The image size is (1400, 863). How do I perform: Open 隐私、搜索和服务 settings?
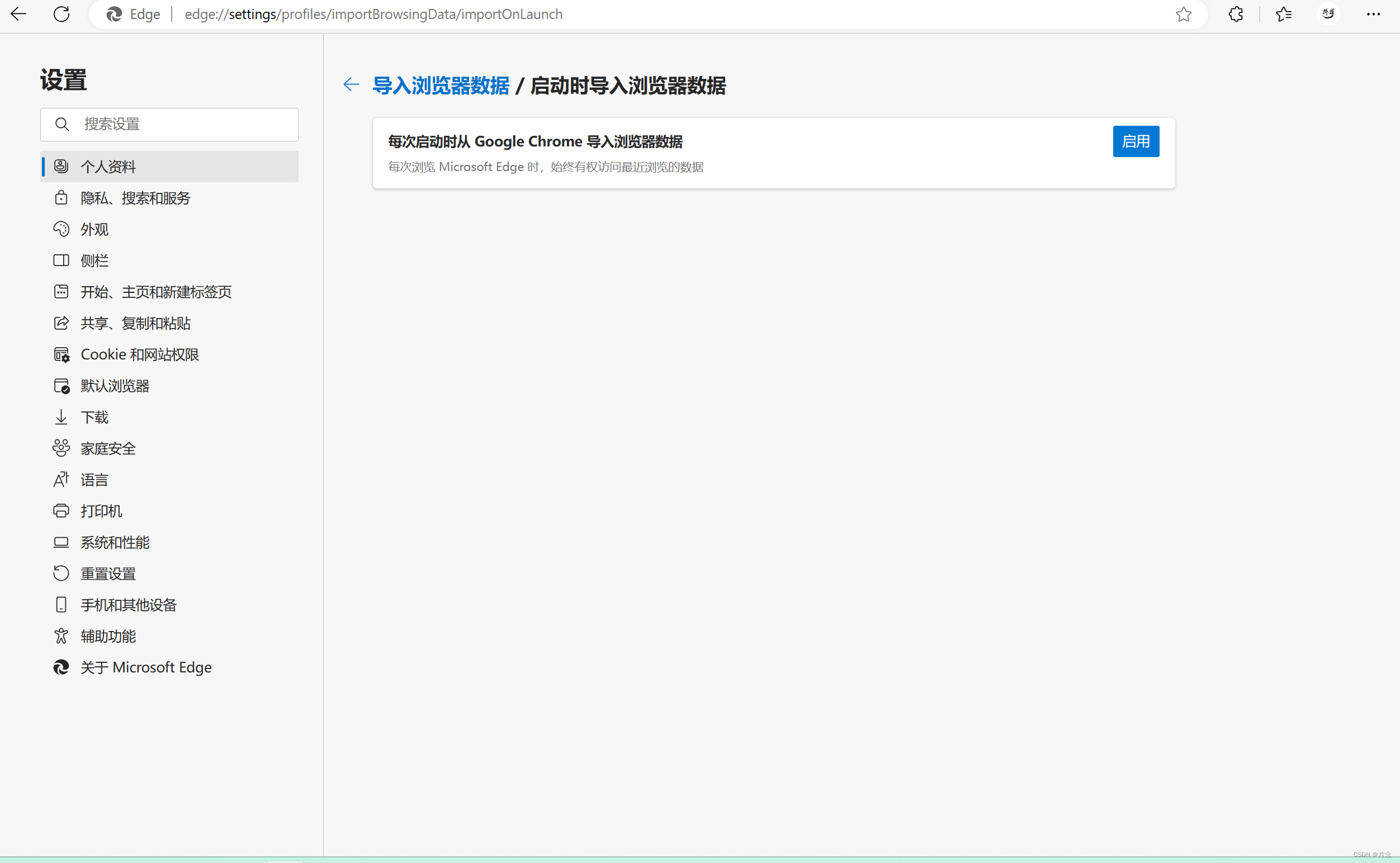click(135, 198)
